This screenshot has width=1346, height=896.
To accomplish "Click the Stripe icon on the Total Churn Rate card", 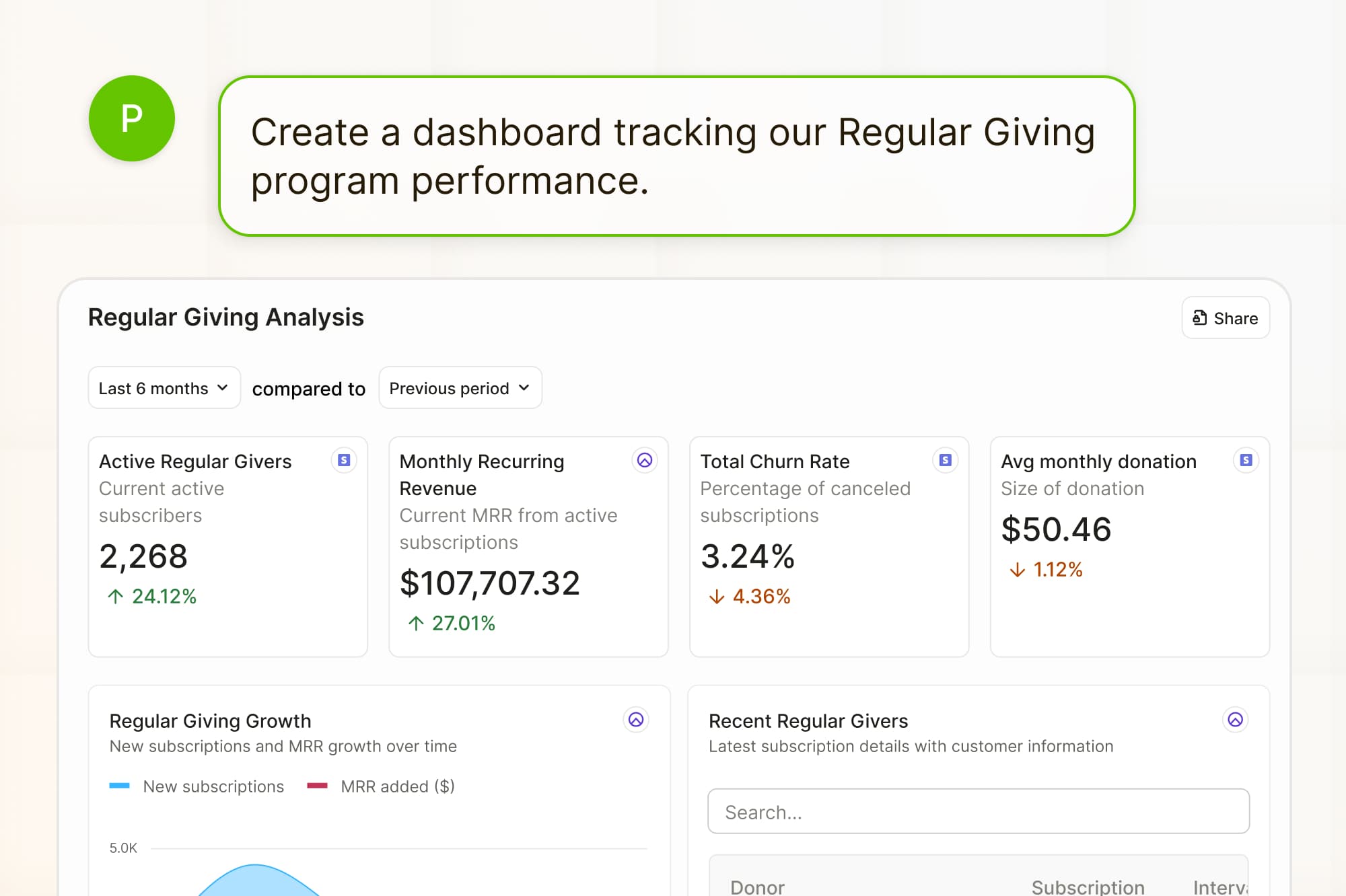I will (945, 460).
